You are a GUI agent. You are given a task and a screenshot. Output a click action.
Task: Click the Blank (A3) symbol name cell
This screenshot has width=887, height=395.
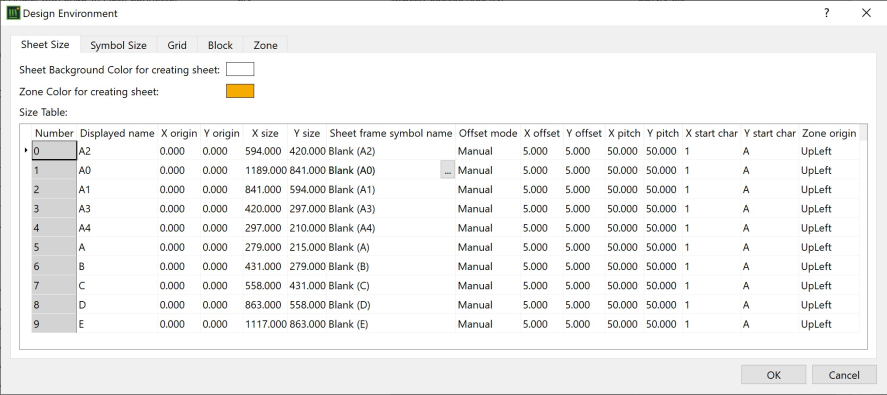pyautogui.click(x=391, y=209)
